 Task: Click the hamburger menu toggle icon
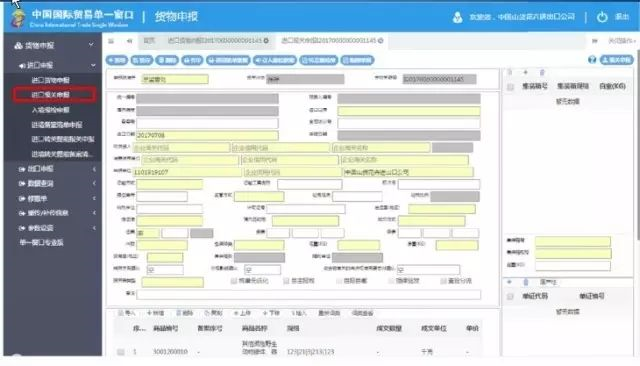tap(111, 41)
